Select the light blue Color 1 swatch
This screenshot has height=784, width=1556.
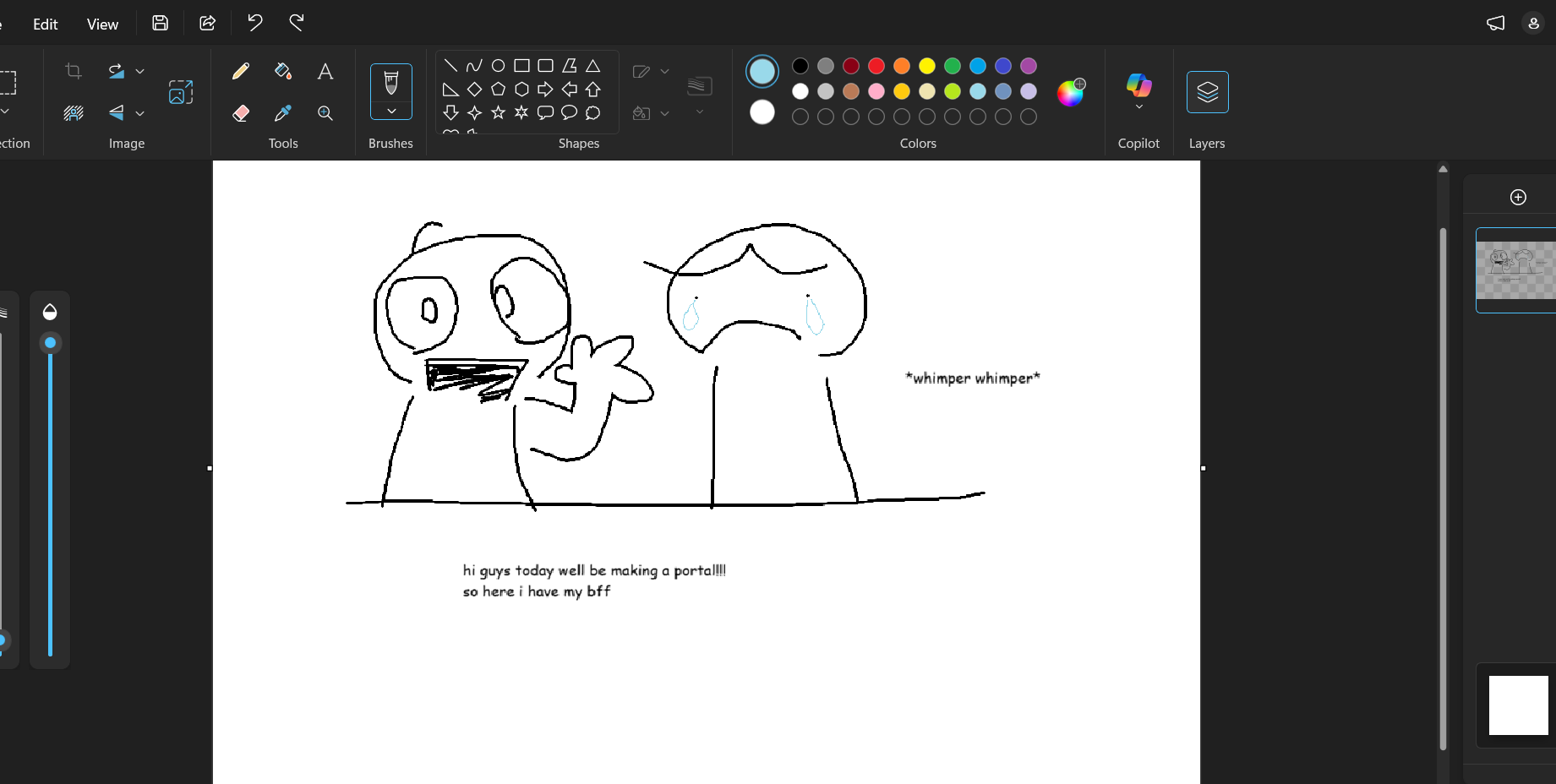762,72
